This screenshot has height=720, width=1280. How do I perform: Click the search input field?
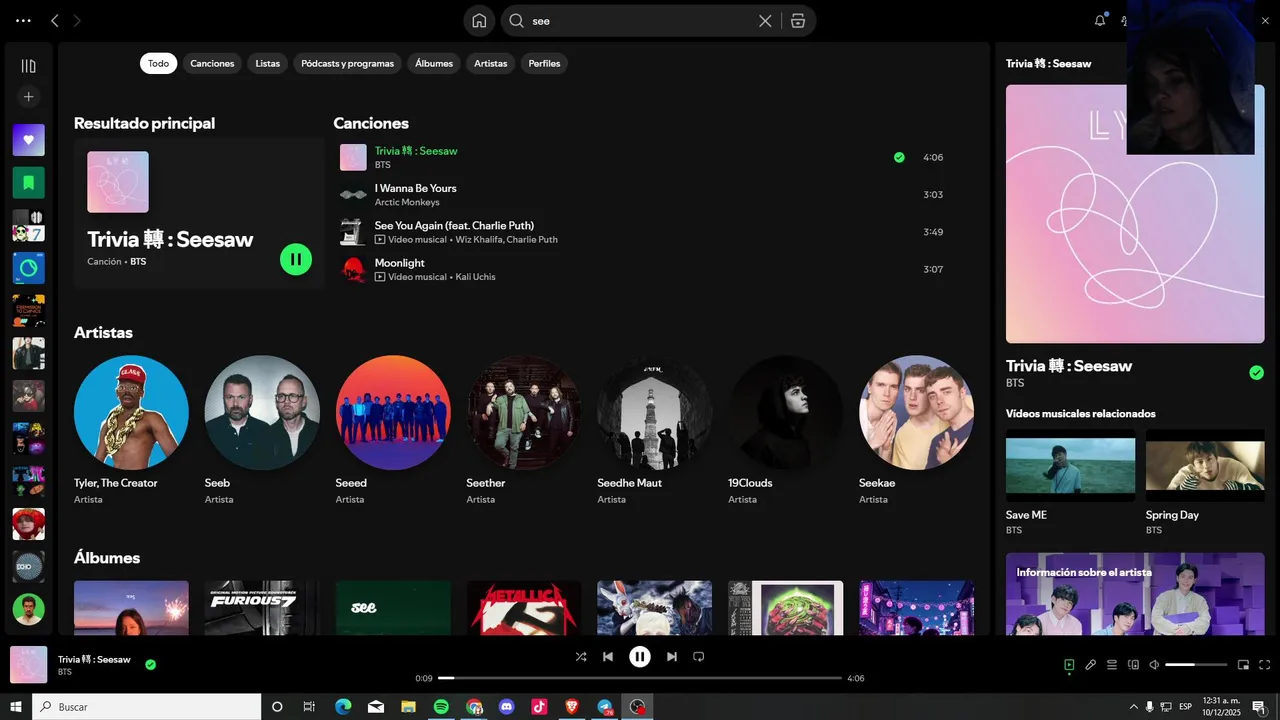[x=640, y=21]
